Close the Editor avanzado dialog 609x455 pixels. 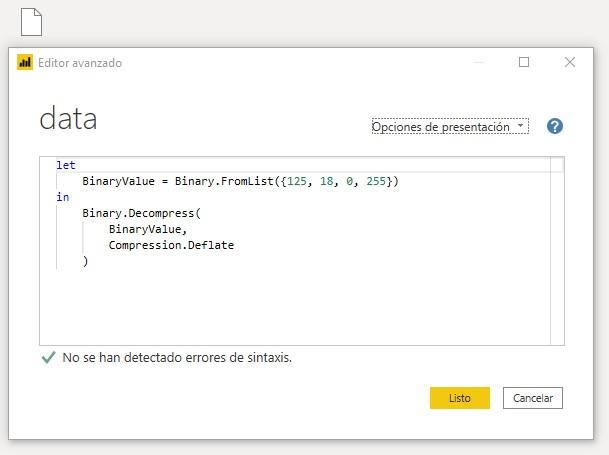570,62
